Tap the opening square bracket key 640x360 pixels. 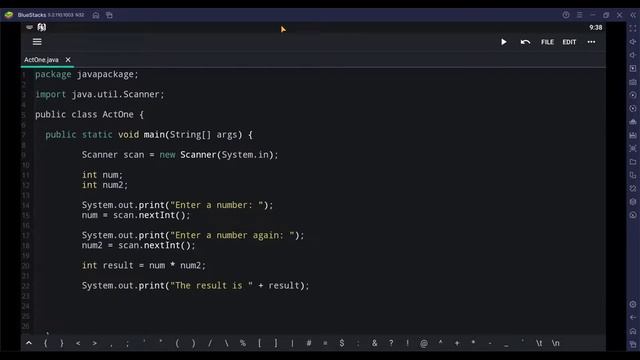(259, 343)
